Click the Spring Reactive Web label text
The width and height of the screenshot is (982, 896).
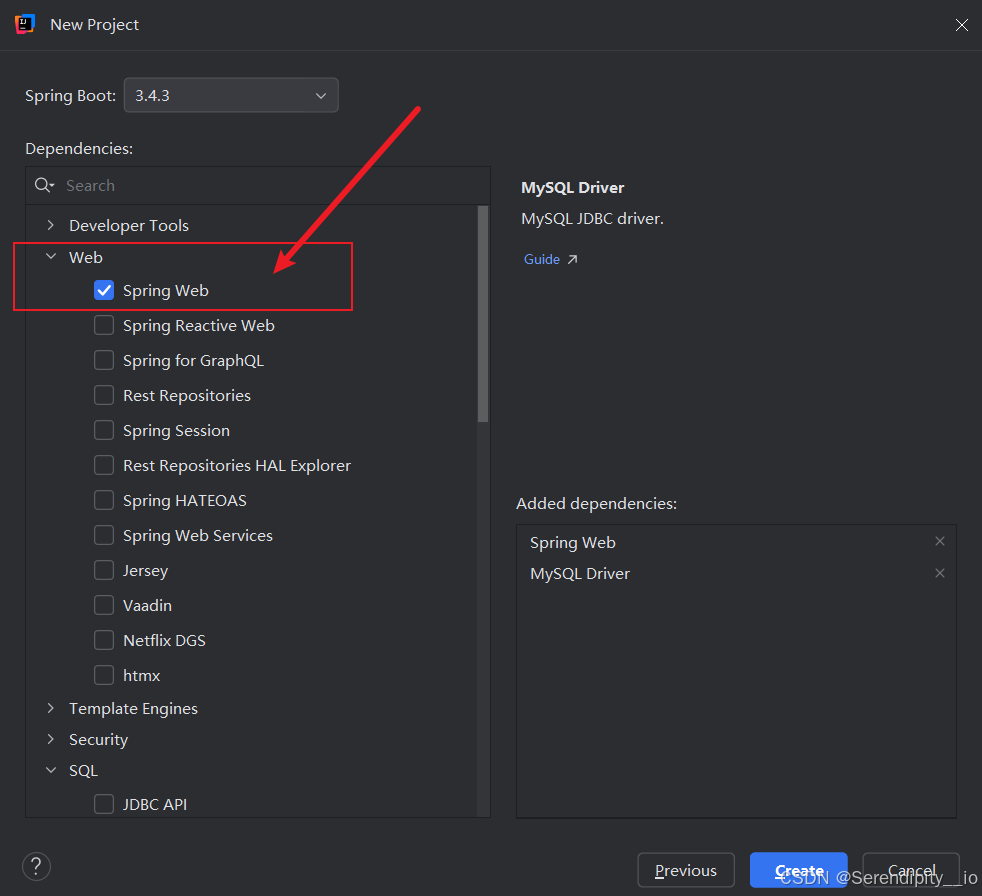tap(199, 326)
